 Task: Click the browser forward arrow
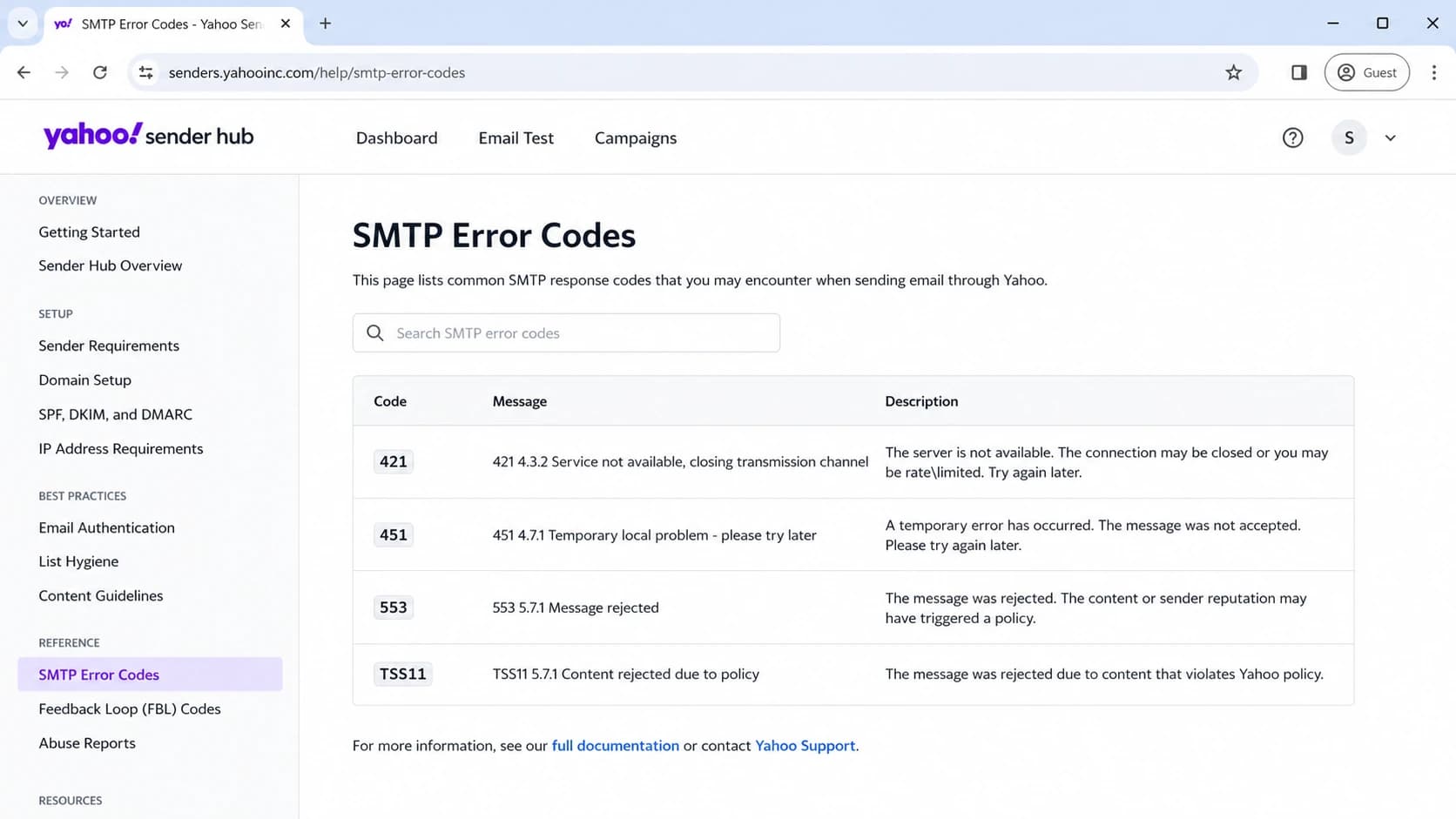[62, 72]
